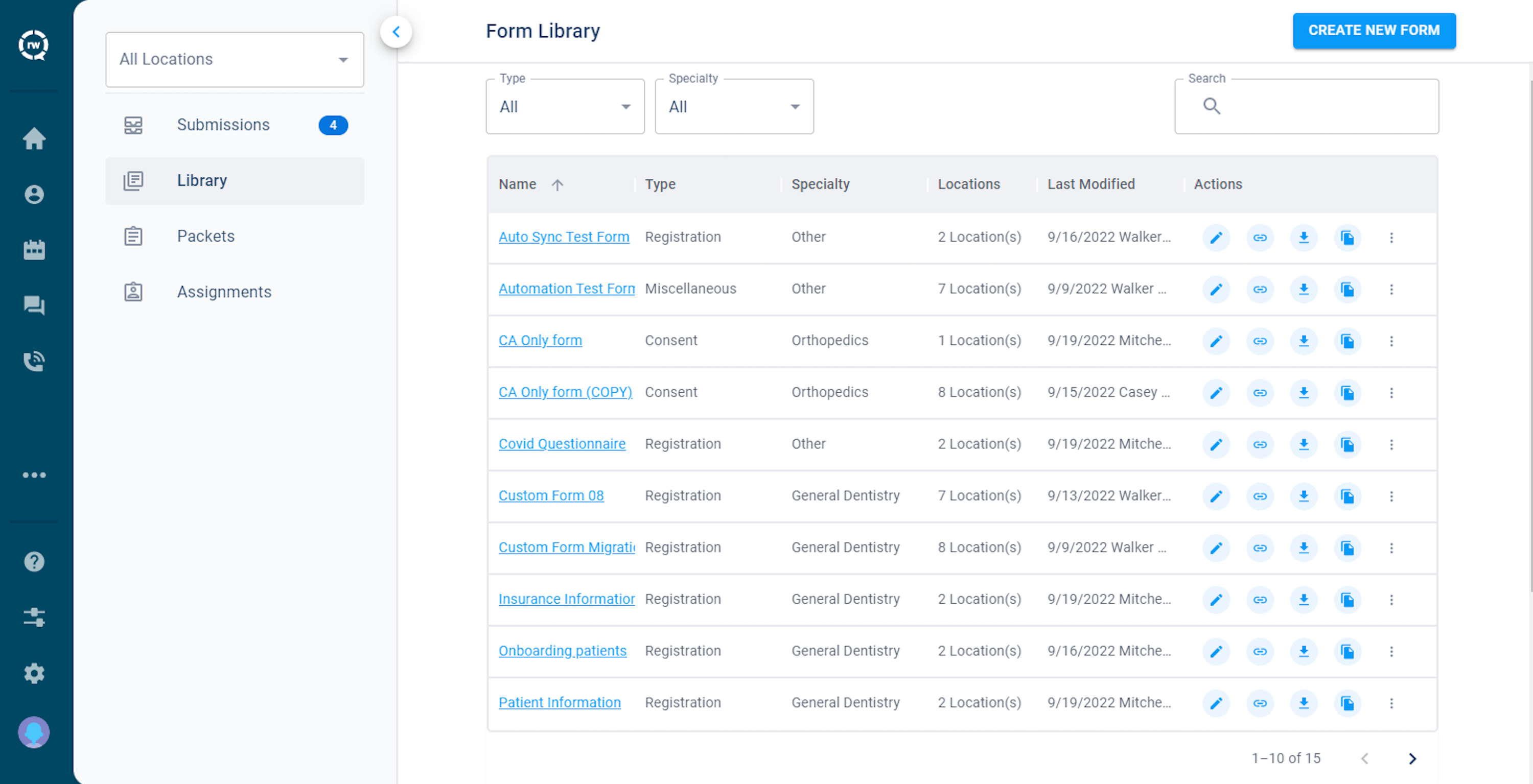The image size is (1533, 784).
Task: Download the CA Only form
Action: [x=1304, y=342]
